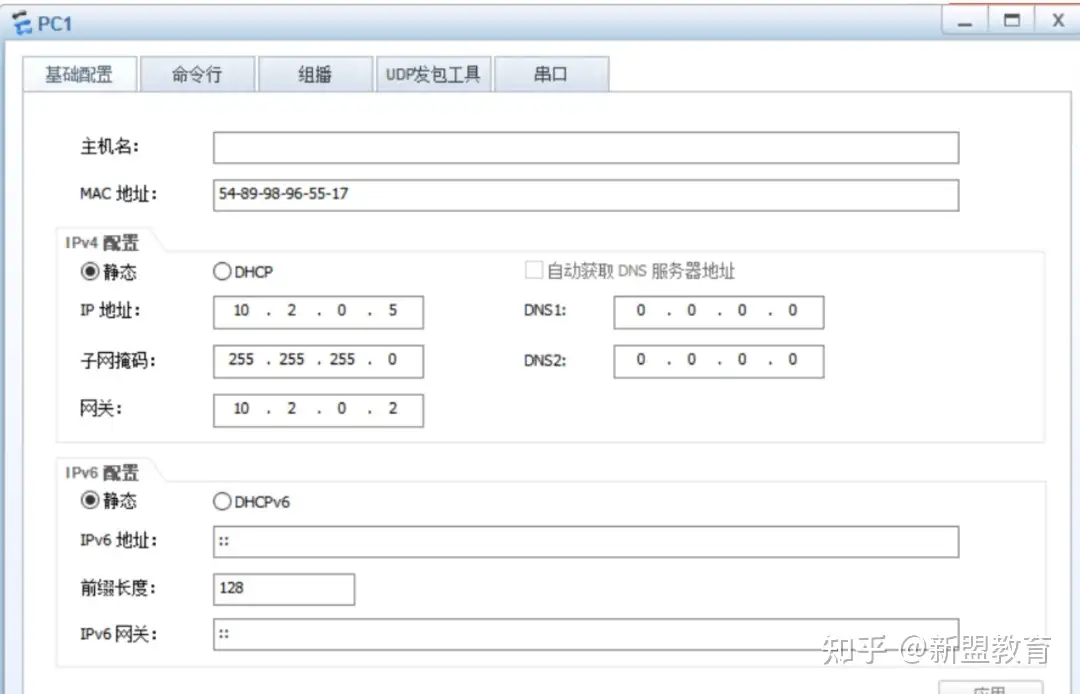1080x694 pixels.
Task: Click the IPv6 地址 input field
Action: pyautogui.click(x=586, y=542)
